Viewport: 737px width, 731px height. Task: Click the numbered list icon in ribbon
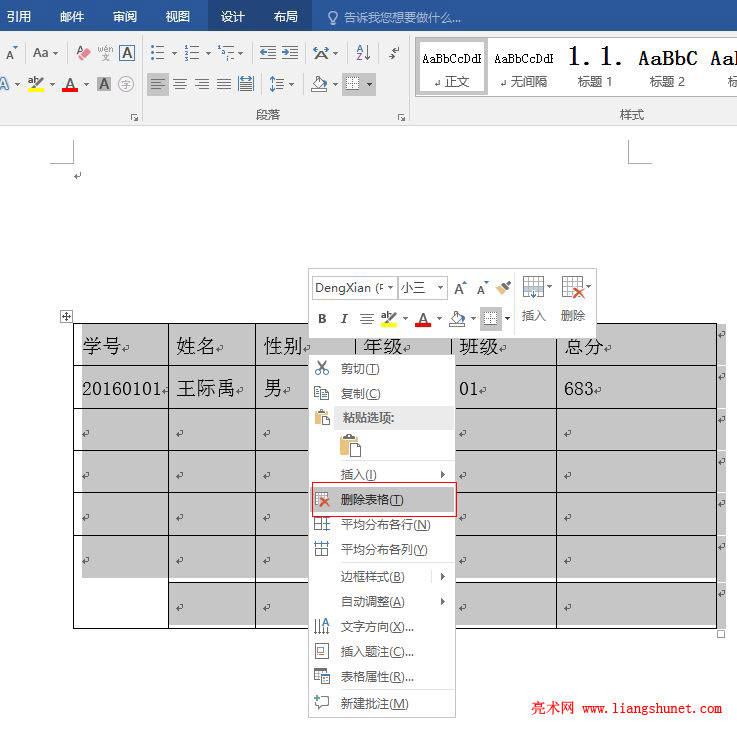coord(191,53)
